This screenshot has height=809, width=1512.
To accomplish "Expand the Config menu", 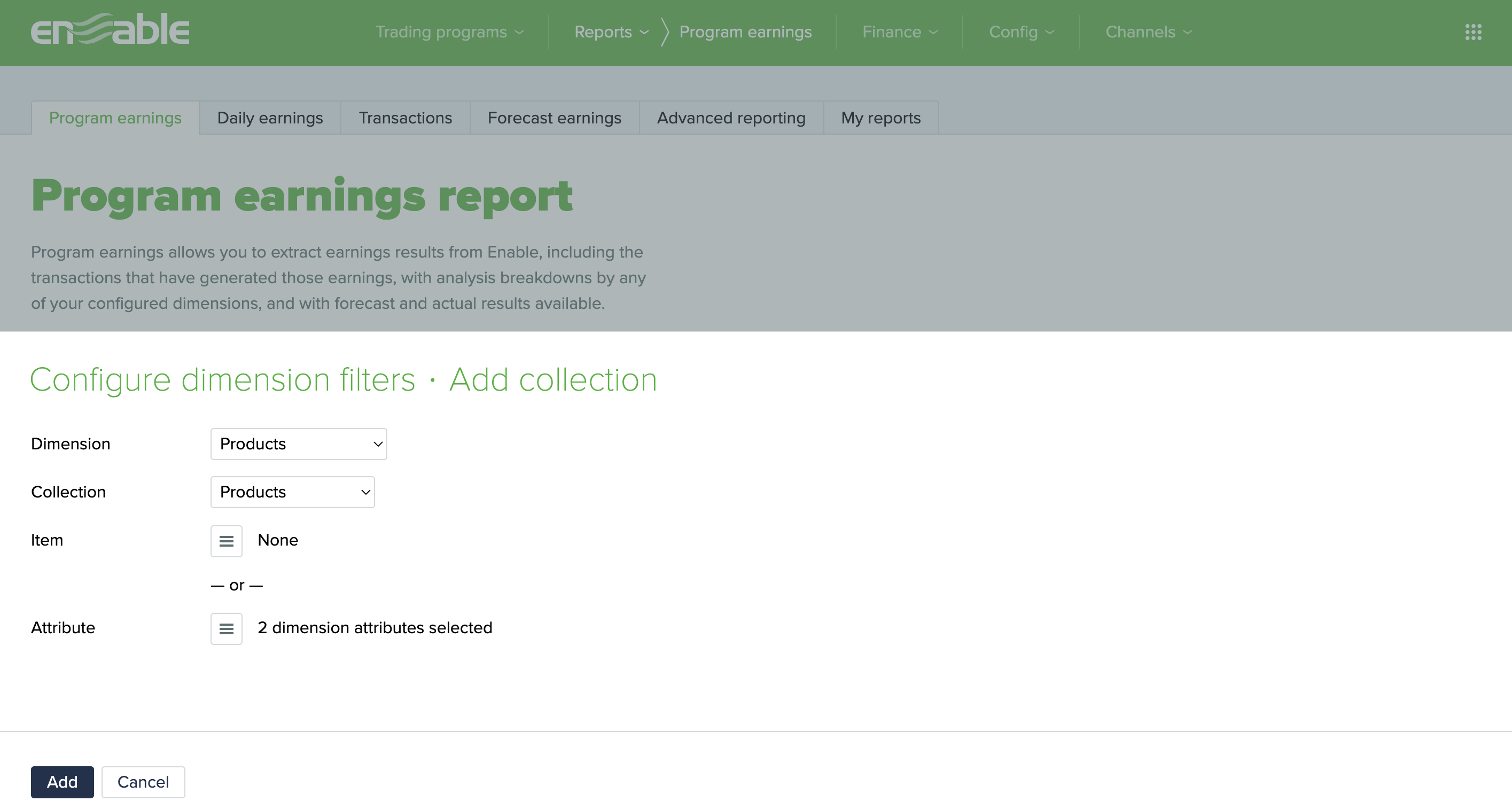I will tap(1022, 32).
